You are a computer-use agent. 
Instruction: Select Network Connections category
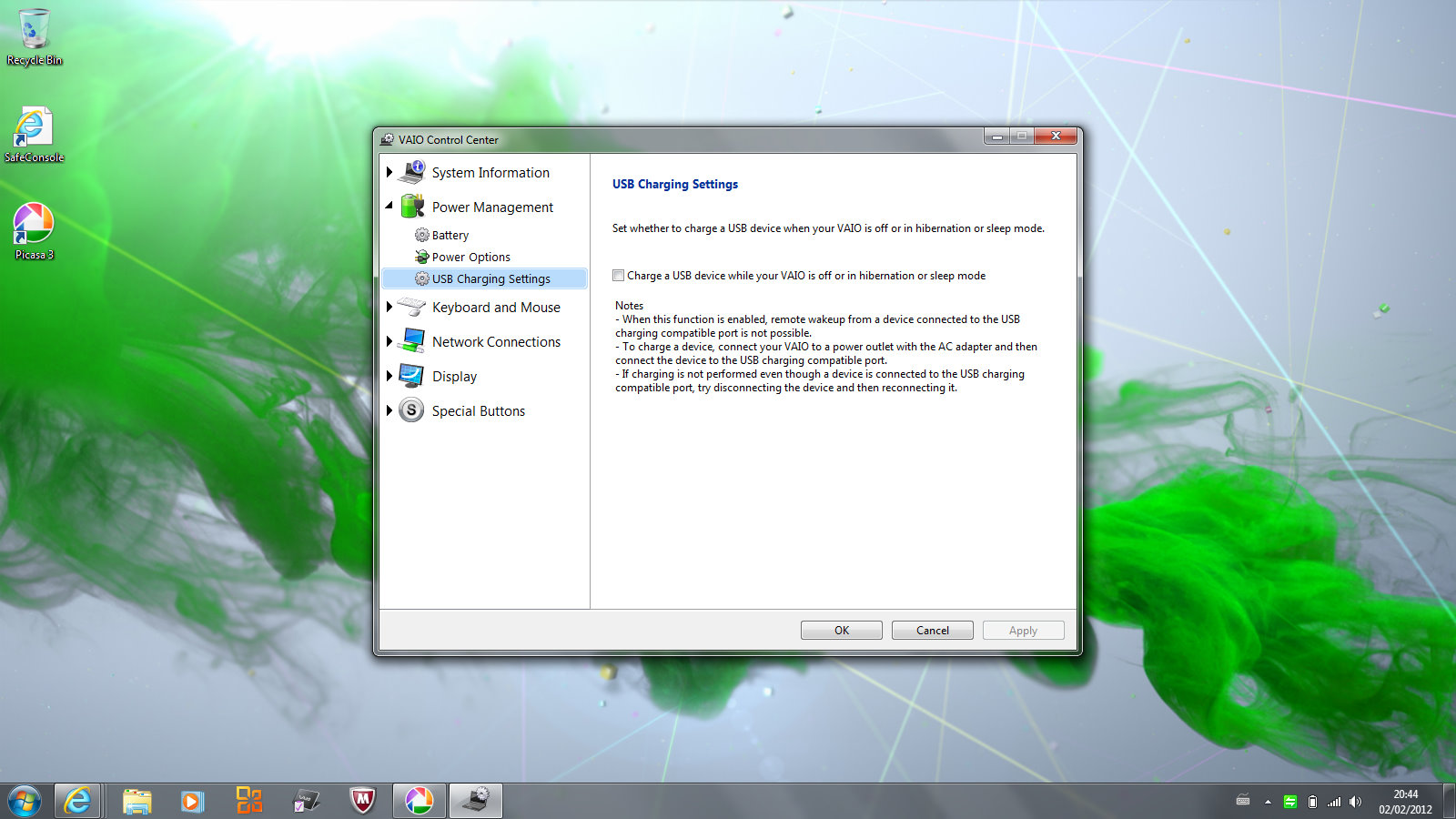496,342
